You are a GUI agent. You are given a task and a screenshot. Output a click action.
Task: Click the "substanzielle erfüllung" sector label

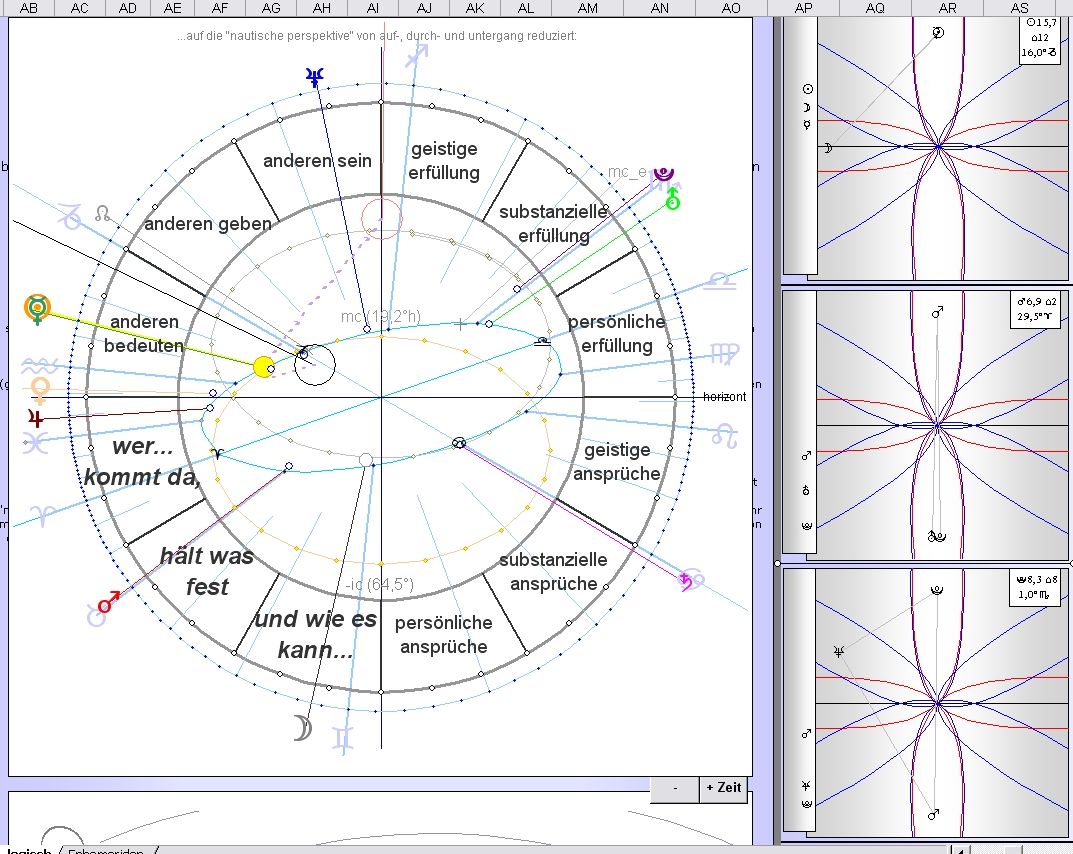click(x=554, y=224)
